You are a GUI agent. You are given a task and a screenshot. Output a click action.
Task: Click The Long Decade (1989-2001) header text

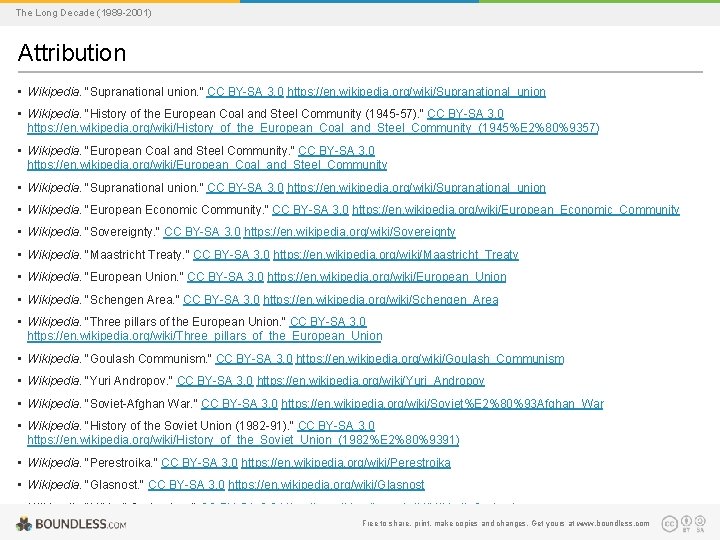(83, 12)
